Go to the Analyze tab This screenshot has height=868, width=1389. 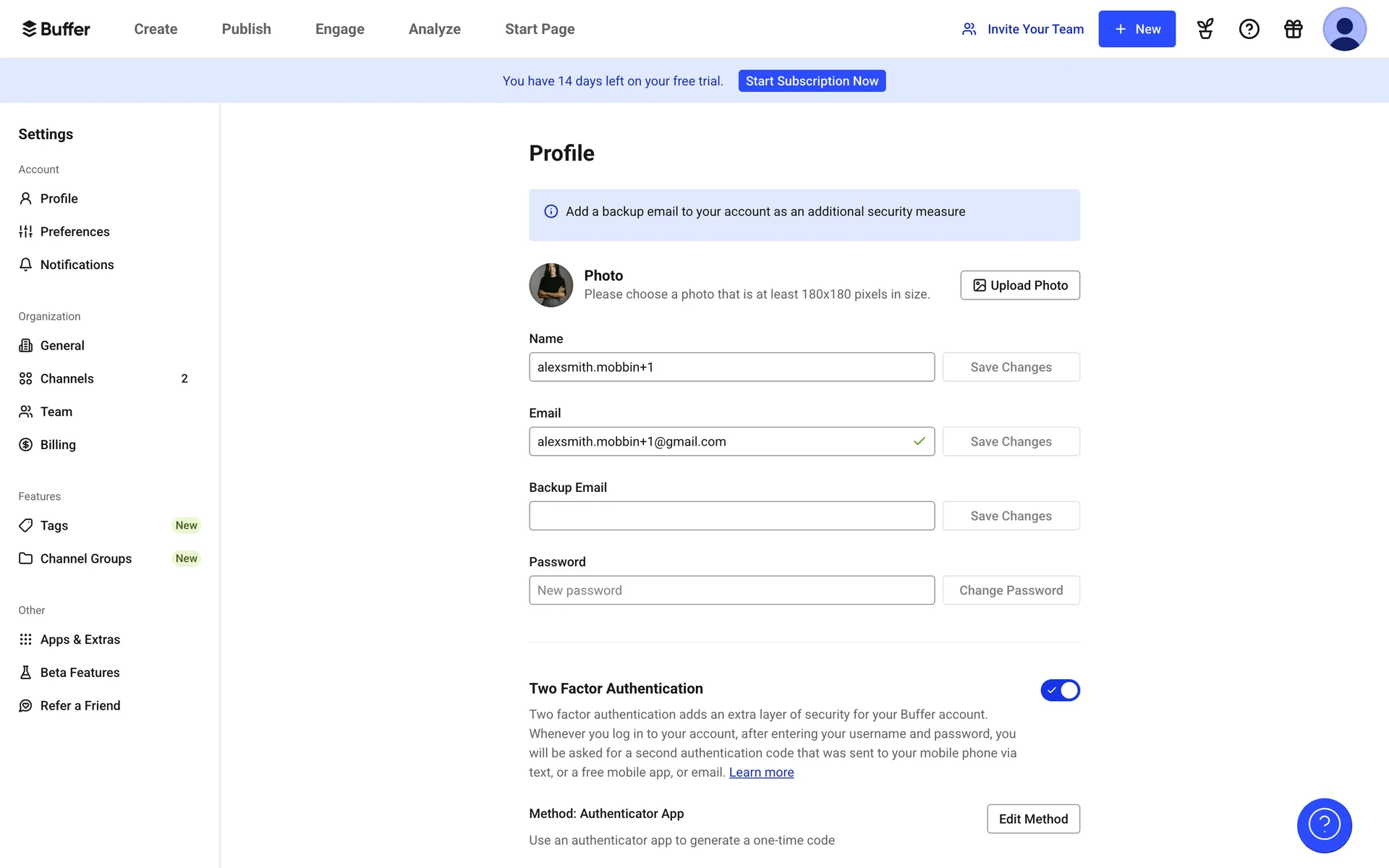coord(434,29)
